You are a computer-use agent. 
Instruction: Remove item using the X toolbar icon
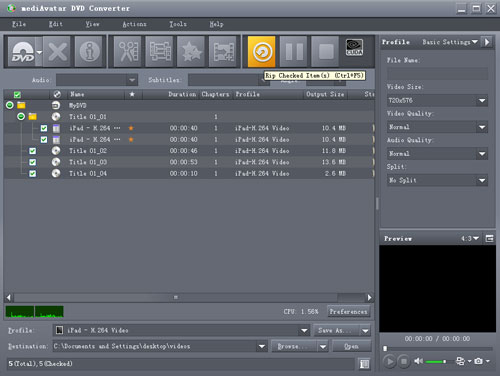(57, 52)
